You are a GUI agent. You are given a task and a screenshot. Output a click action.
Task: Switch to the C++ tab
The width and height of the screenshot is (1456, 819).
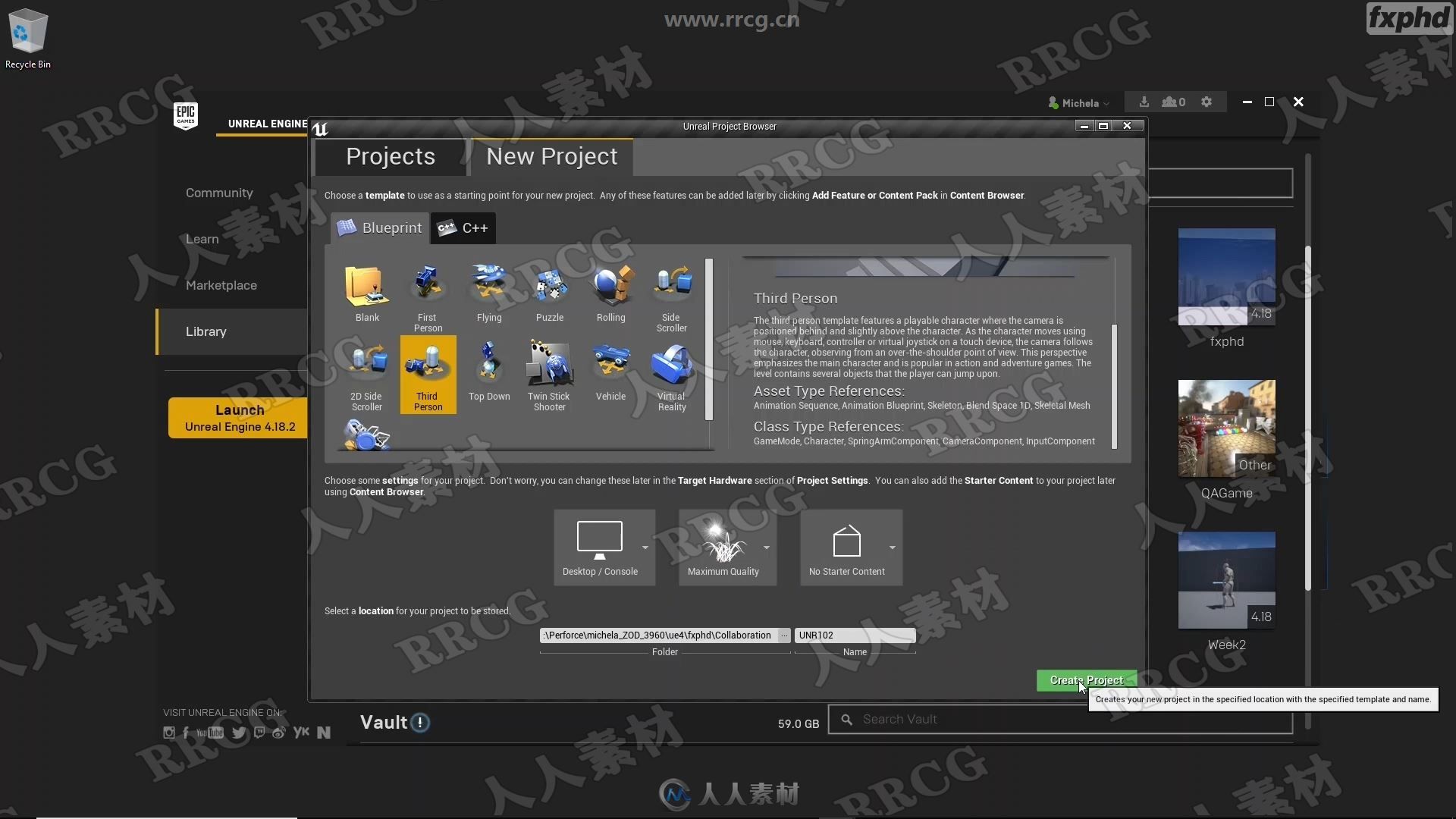pos(463,227)
